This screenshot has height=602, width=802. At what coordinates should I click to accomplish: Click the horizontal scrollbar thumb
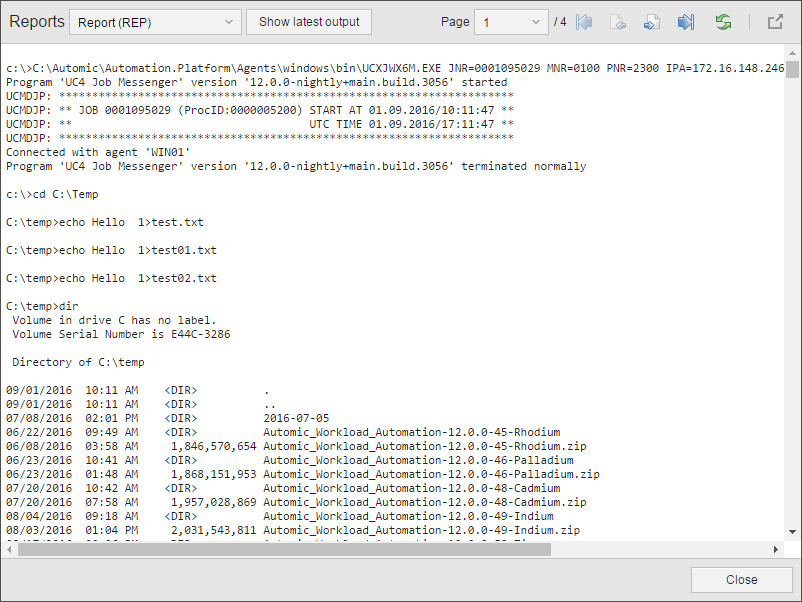pos(284,549)
